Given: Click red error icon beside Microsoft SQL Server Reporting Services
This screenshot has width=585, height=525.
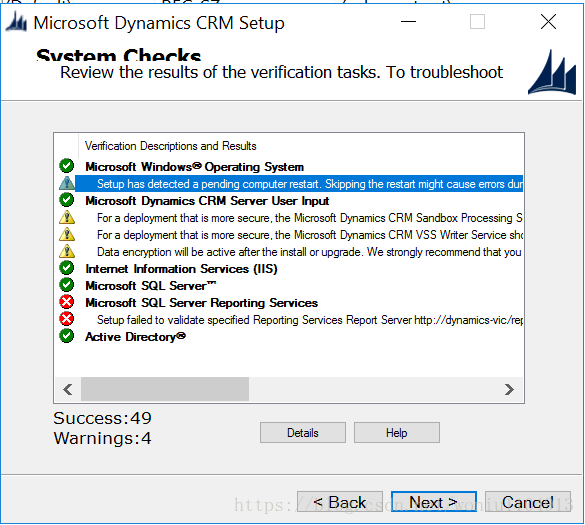Looking at the screenshot, I should click(67, 302).
